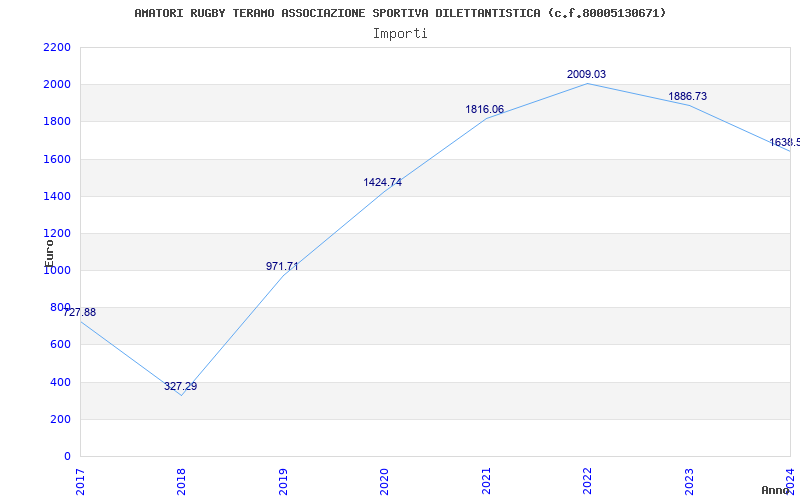This screenshot has width=800, height=500.
Task: Click the y-axis value 2000
Action: click(x=57, y=85)
